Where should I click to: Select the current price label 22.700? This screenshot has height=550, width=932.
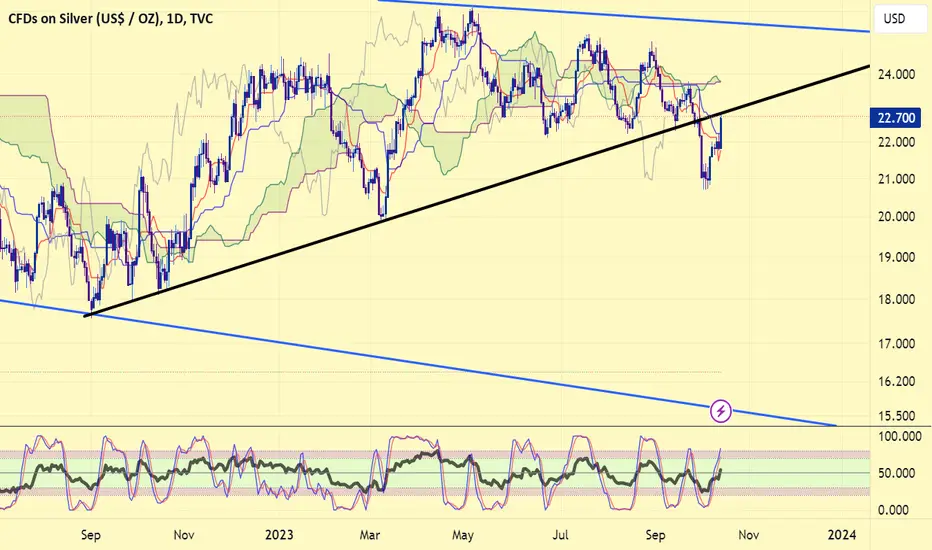[x=896, y=118]
